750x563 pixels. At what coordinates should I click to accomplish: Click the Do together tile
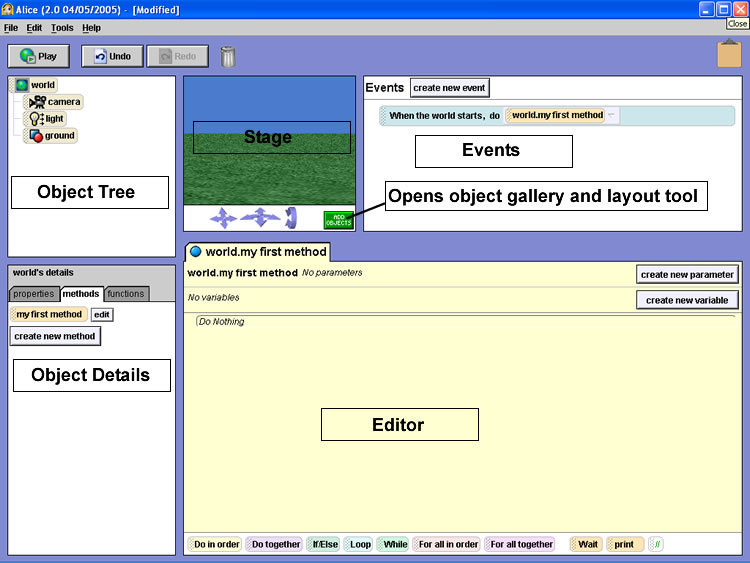(275, 544)
